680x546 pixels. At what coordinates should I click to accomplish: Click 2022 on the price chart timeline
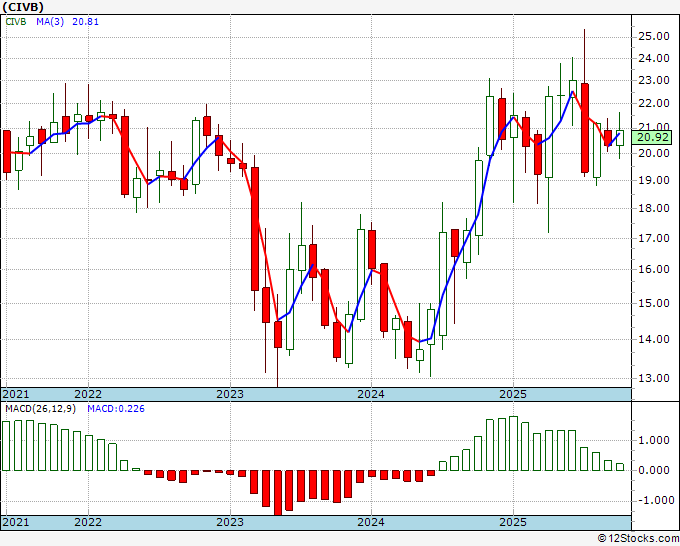tap(88, 394)
